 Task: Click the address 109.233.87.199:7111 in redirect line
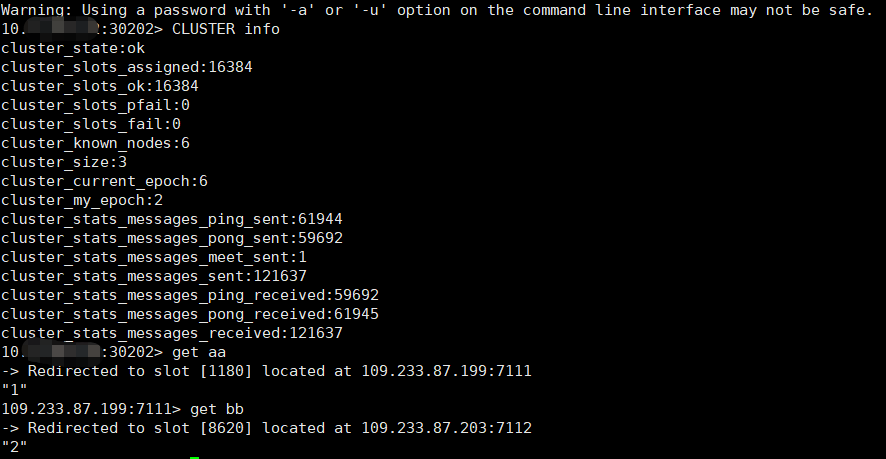click(x=446, y=371)
